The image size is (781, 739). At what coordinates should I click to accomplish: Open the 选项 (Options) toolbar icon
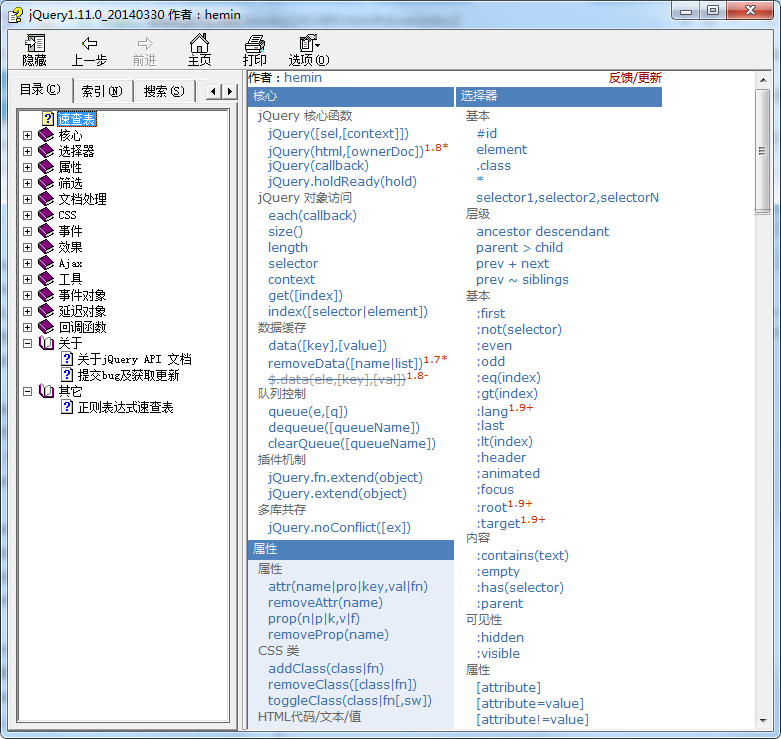pyautogui.click(x=308, y=43)
